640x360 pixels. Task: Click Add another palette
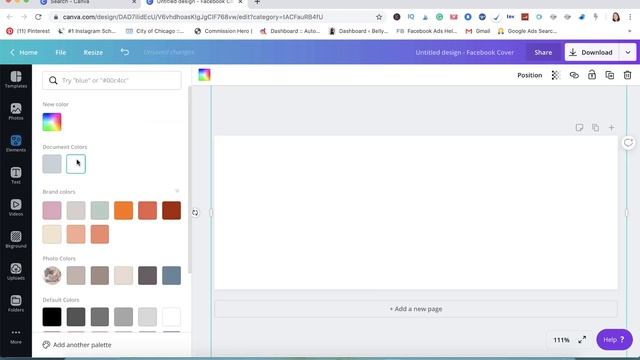[77, 345]
